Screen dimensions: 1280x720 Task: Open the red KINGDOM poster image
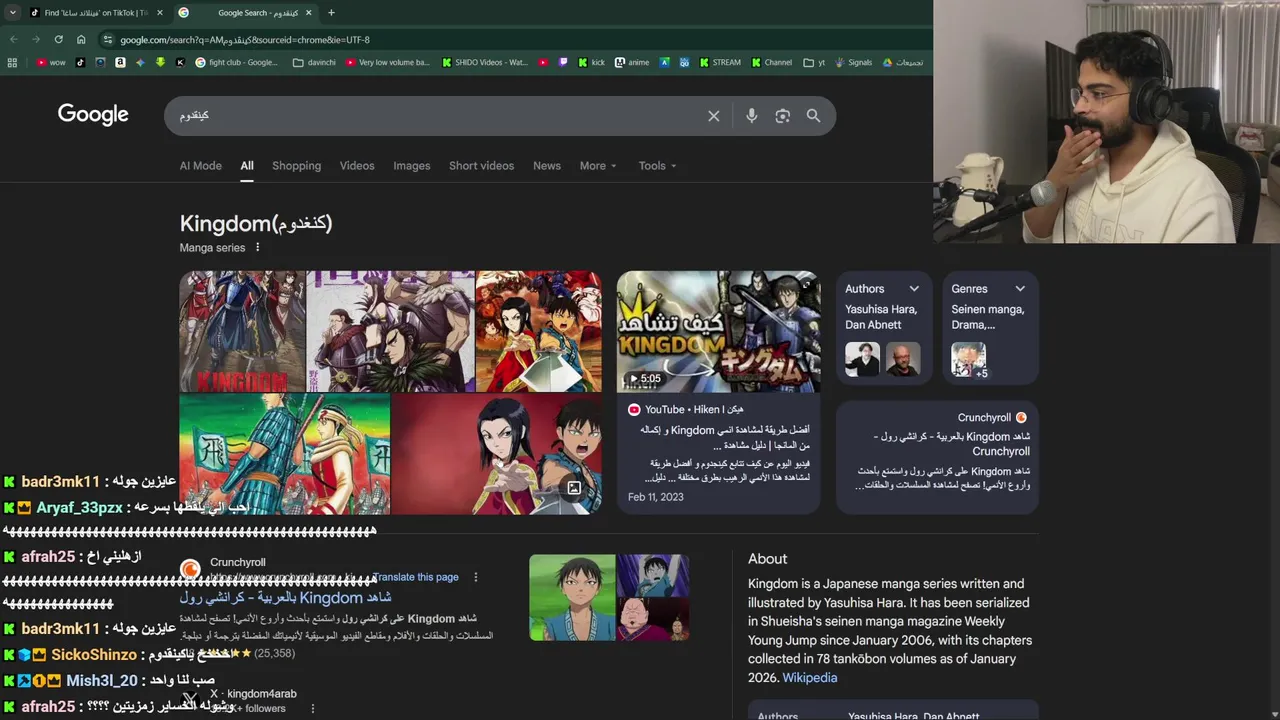click(242, 332)
